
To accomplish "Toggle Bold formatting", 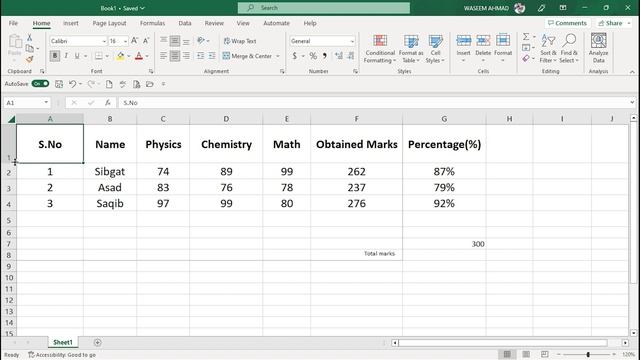I will (x=54, y=56).
